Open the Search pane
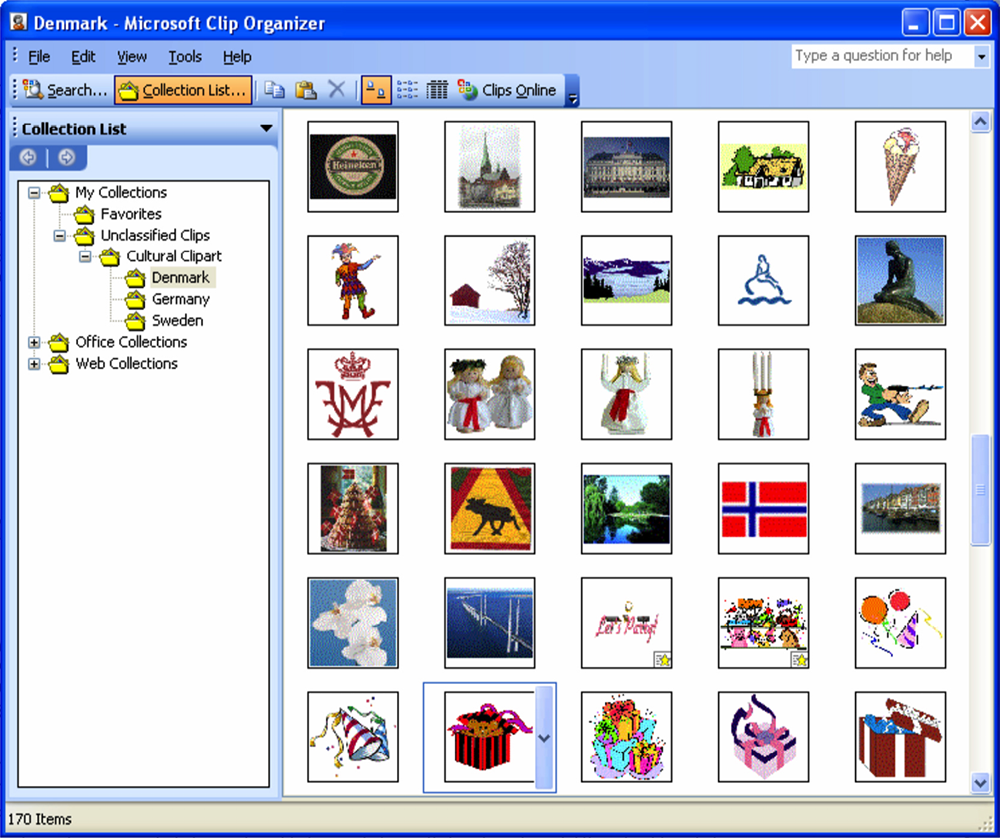1000x838 pixels. (x=62, y=90)
